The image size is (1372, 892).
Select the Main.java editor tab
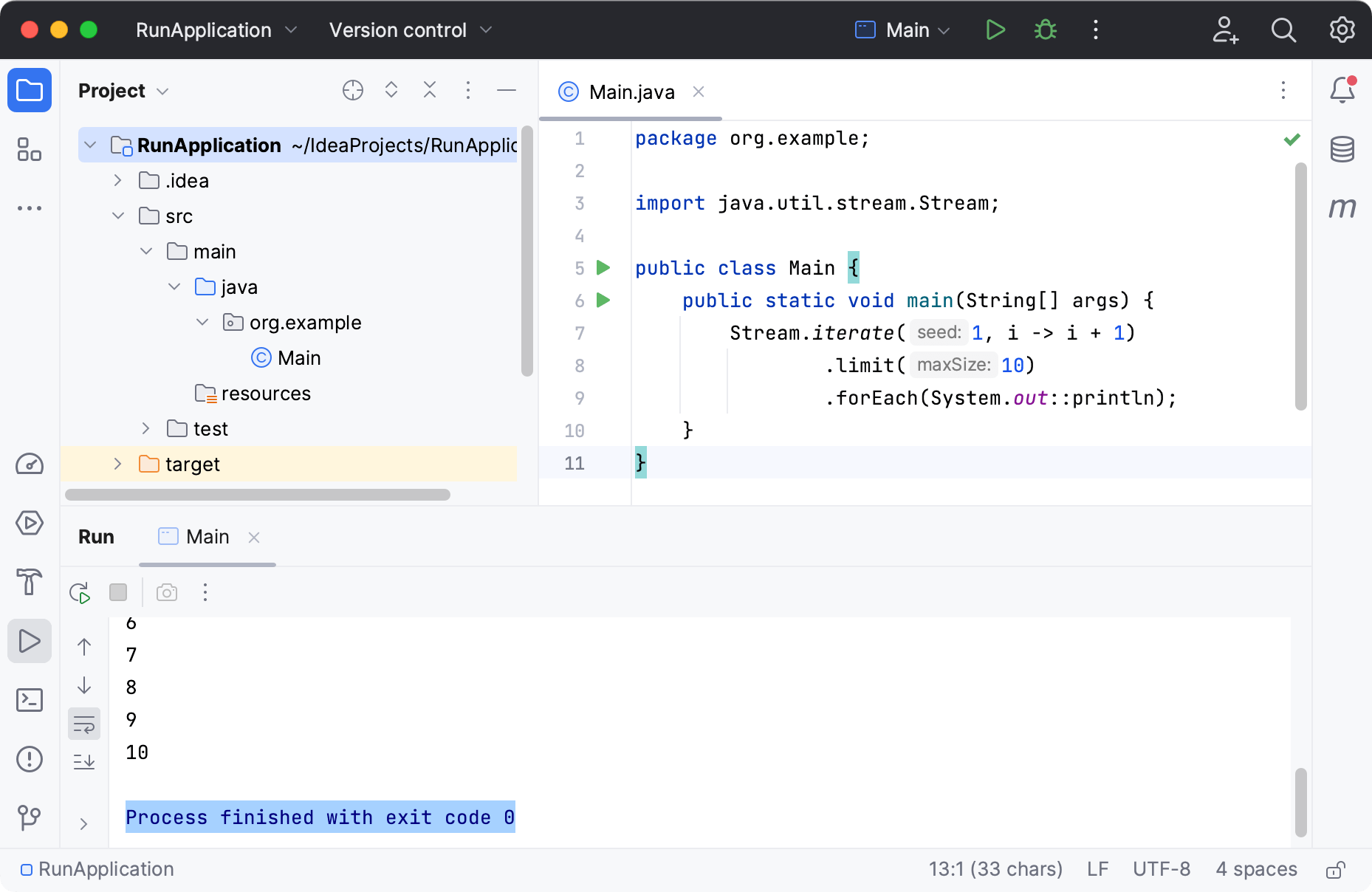click(631, 92)
